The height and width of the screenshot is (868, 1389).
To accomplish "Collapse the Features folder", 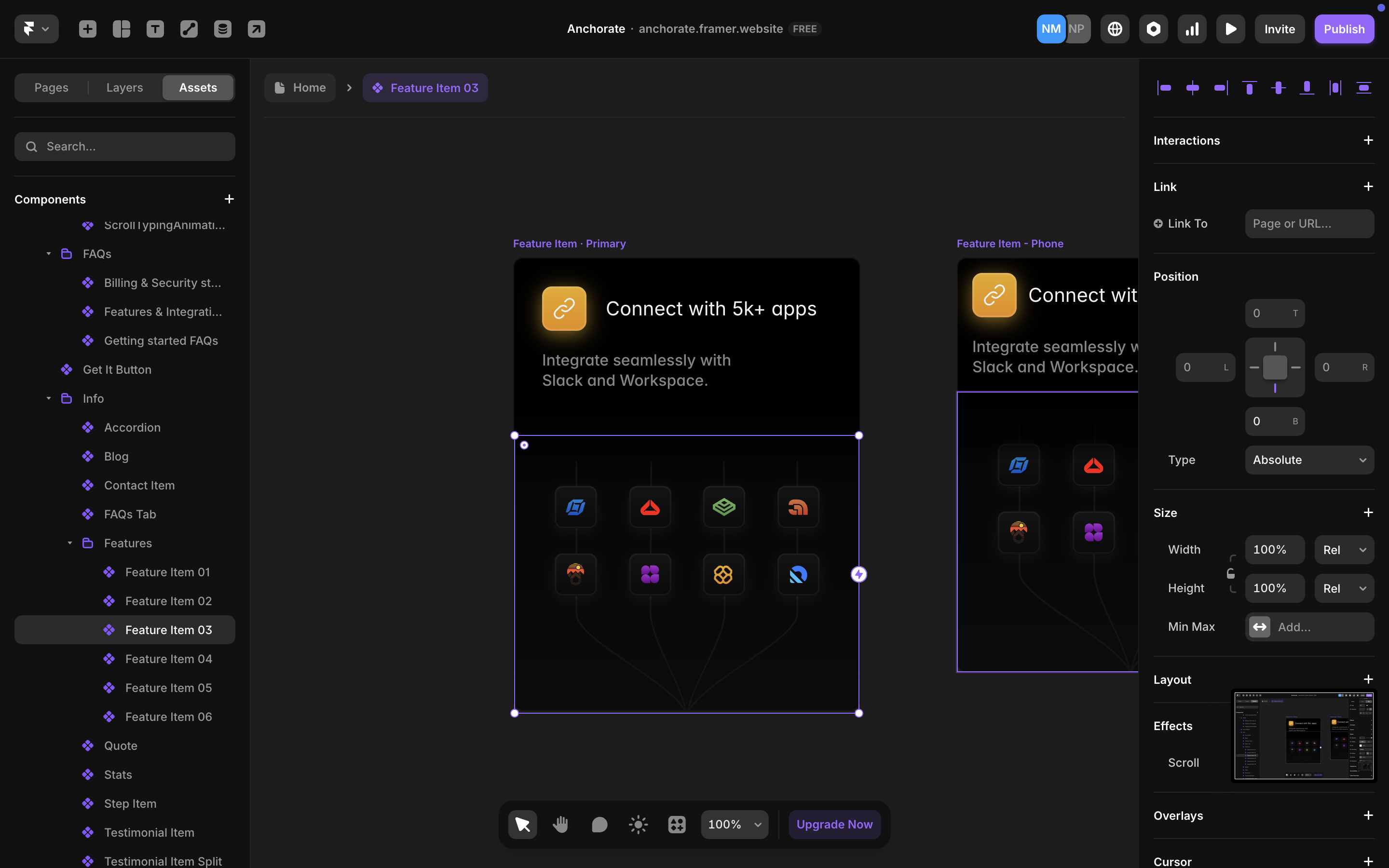I will click(x=69, y=543).
